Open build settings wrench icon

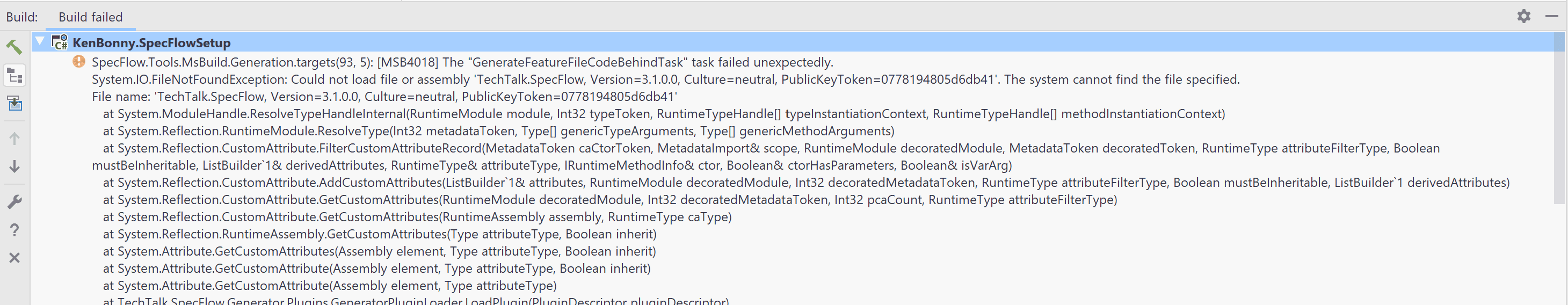click(x=14, y=201)
